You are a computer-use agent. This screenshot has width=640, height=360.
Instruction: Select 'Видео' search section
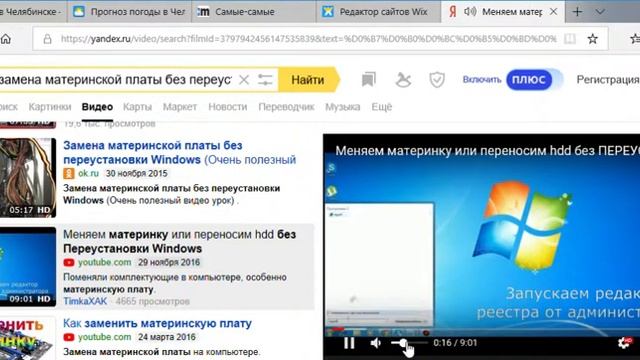click(x=97, y=107)
